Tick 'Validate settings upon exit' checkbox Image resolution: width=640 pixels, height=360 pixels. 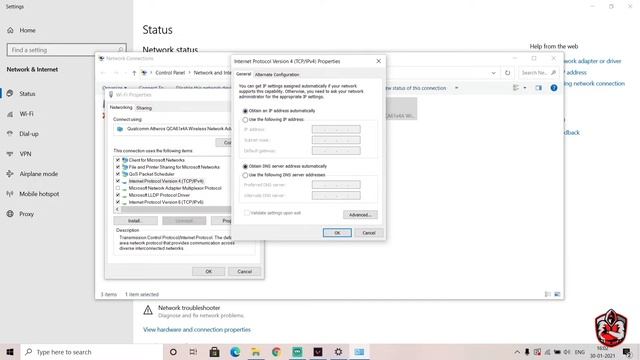pos(247,213)
